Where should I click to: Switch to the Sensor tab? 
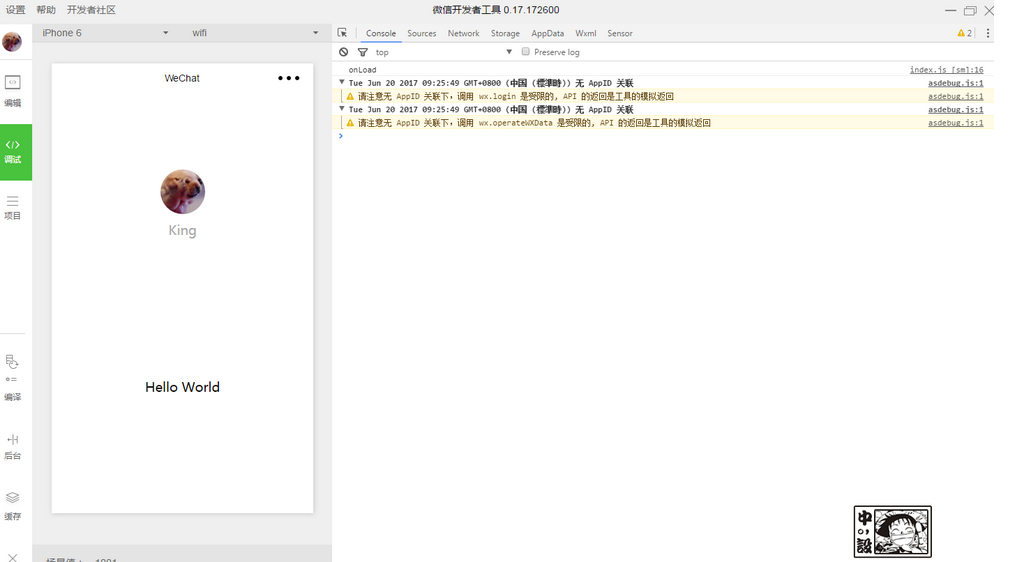(x=620, y=33)
